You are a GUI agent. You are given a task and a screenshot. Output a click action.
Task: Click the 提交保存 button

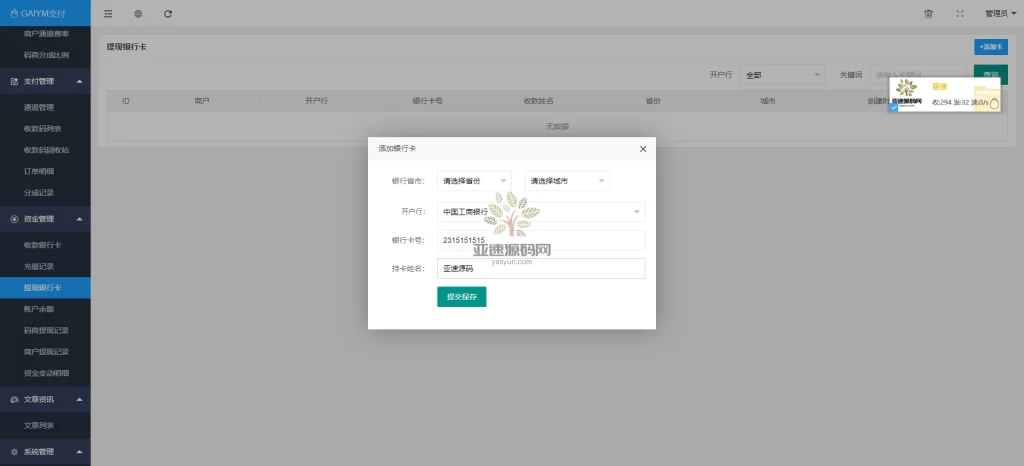click(x=462, y=297)
